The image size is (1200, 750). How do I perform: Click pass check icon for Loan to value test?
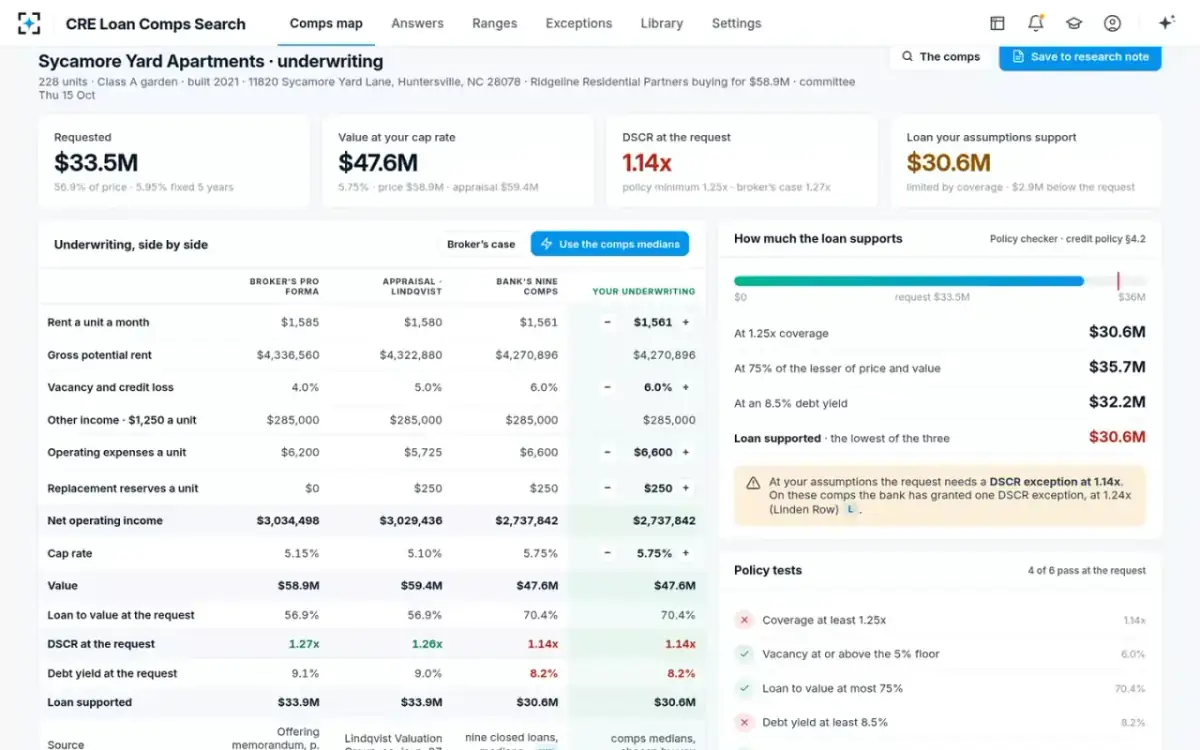coord(744,688)
